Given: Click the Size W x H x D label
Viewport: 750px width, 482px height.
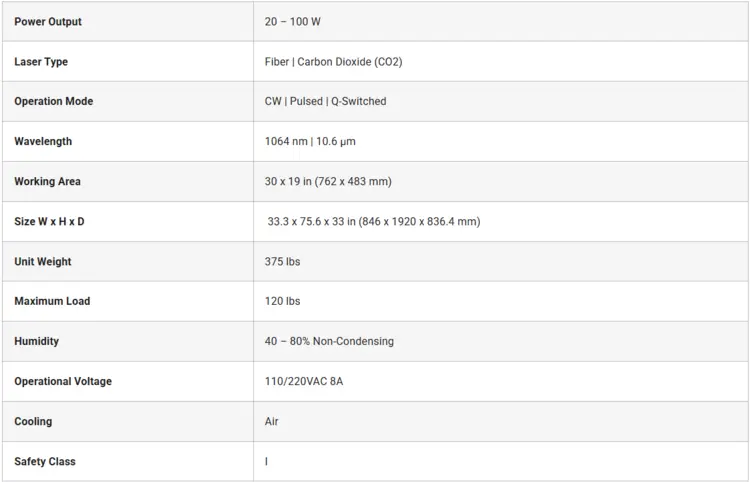Looking at the screenshot, I should (x=49, y=222).
